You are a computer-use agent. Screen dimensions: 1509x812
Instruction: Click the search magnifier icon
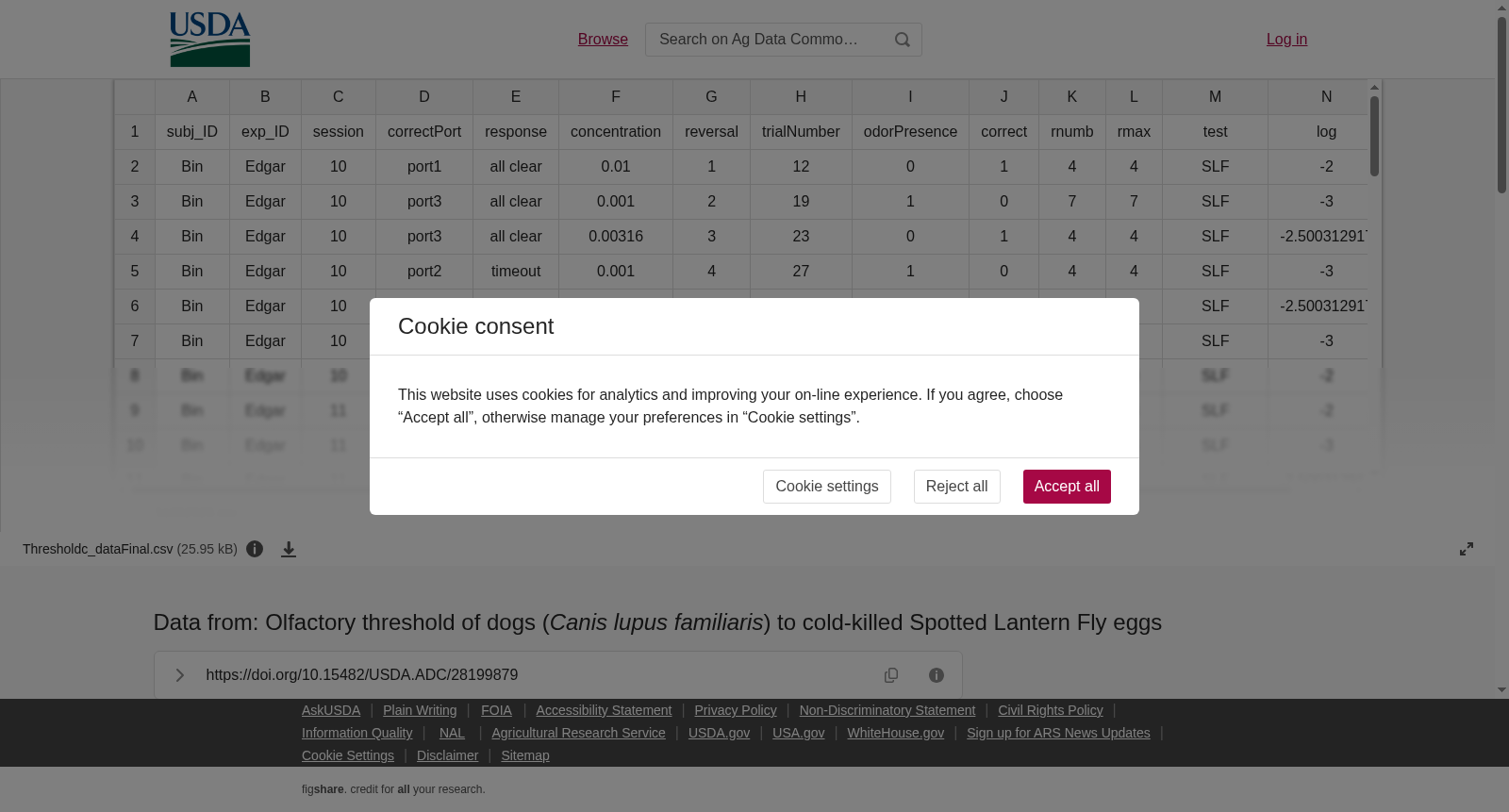903,40
